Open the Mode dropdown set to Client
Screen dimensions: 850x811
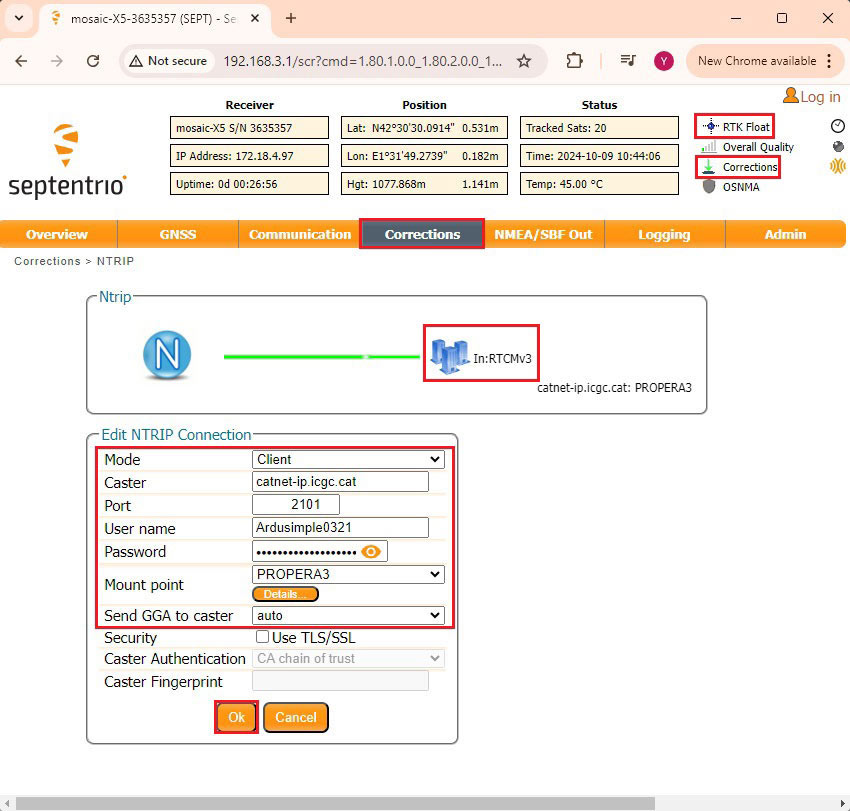(348, 460)
